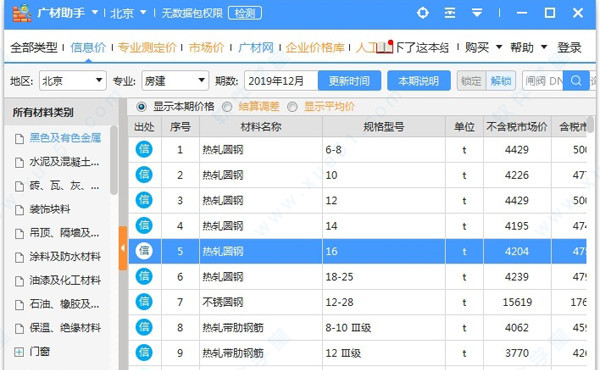Switch to the 企业价格库 tab
Screen dimensions: 600x370
(x=315, y=47)
